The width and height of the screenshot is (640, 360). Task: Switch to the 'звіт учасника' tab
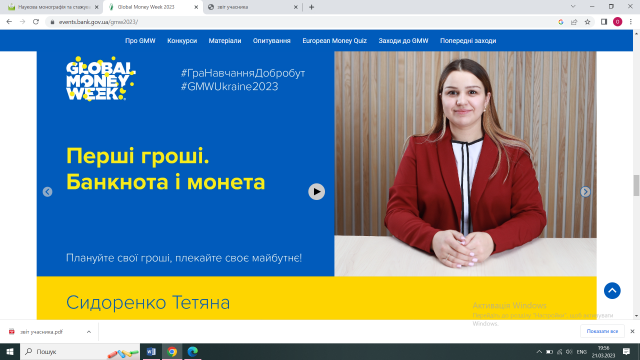[x=253, y=7]
